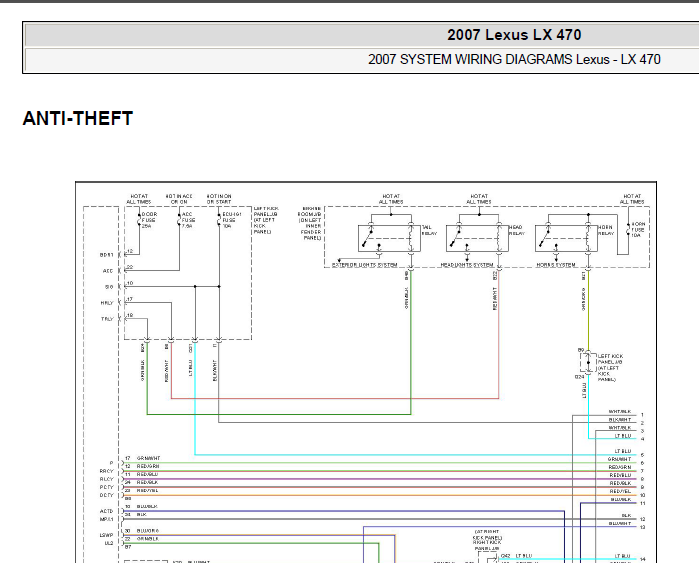Click HOT AT ALL TIMES above TAIL relay
This screenshot has height=563, width=699.
click(391, 199)
